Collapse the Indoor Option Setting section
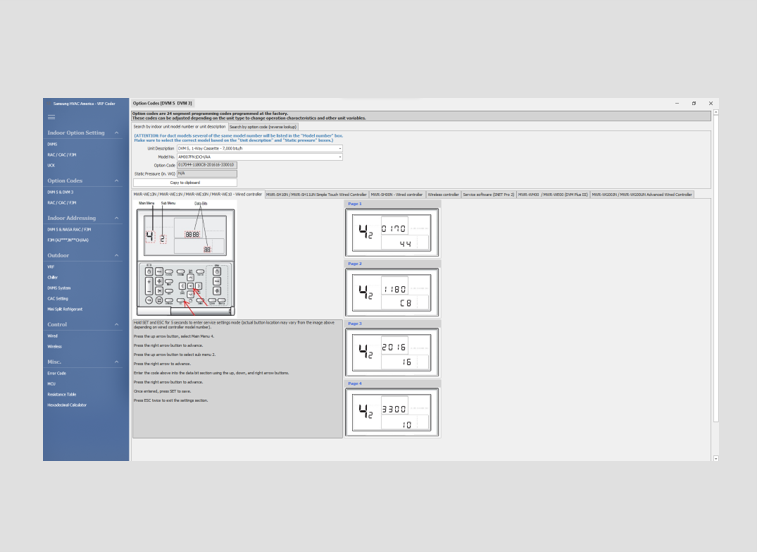757x552 pixels. click(117, 133)
